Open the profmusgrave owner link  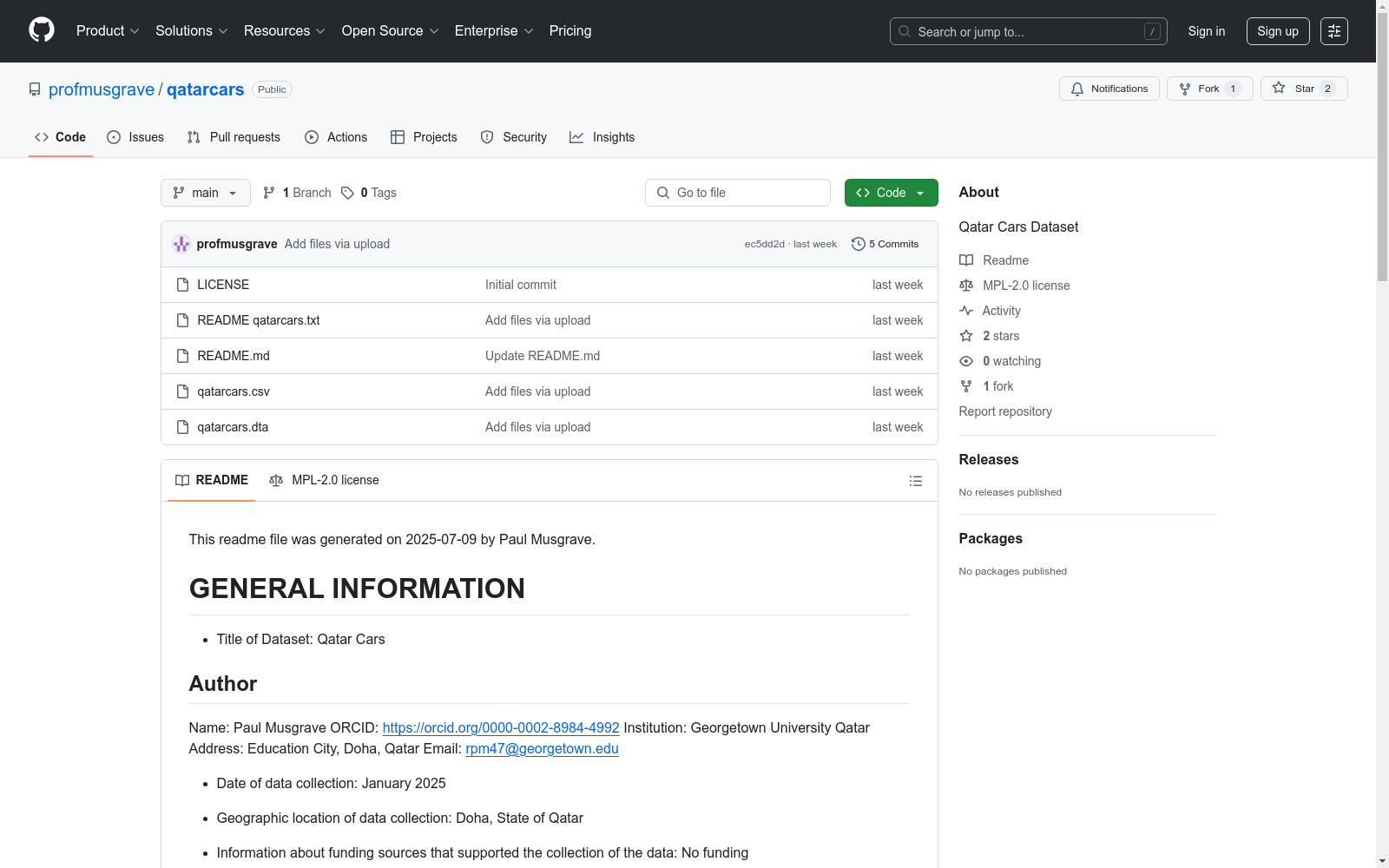(102, 89)
